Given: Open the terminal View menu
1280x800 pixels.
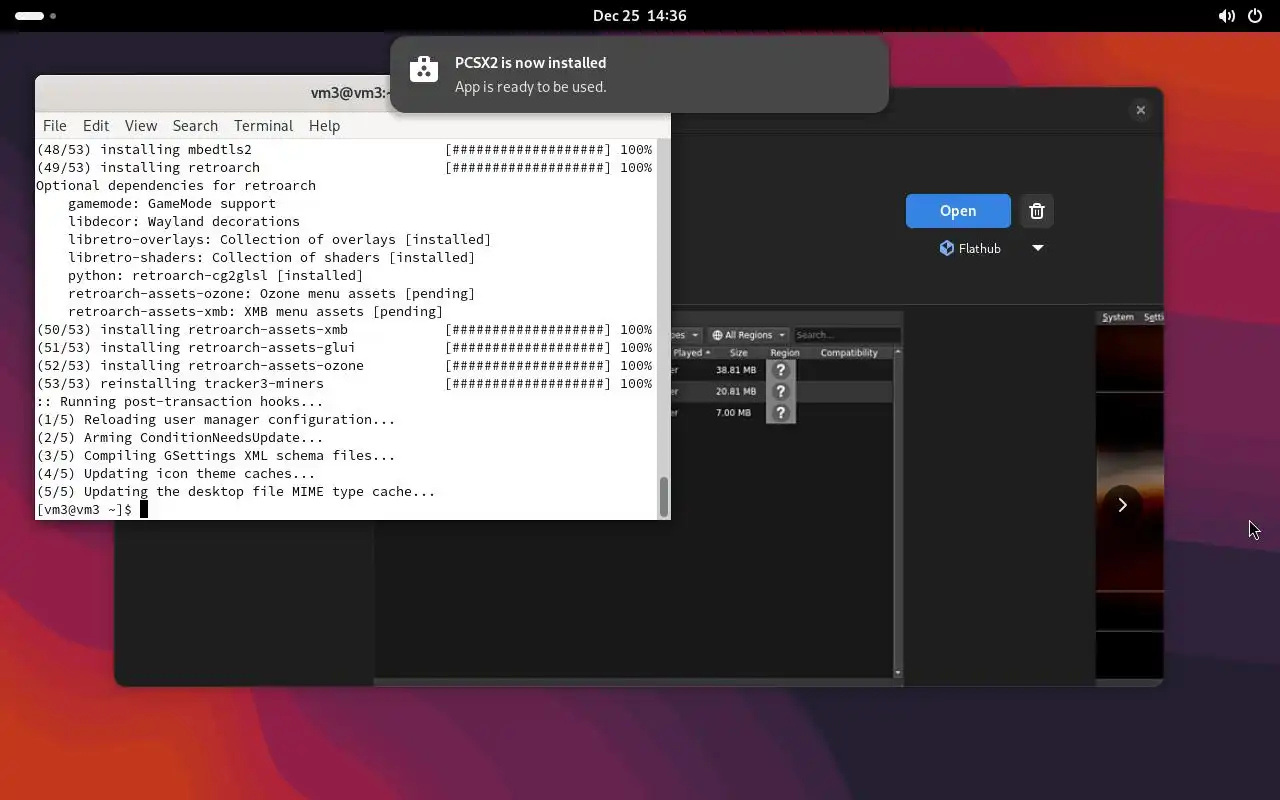Looking at the screenshot, I should pos(141,125).
